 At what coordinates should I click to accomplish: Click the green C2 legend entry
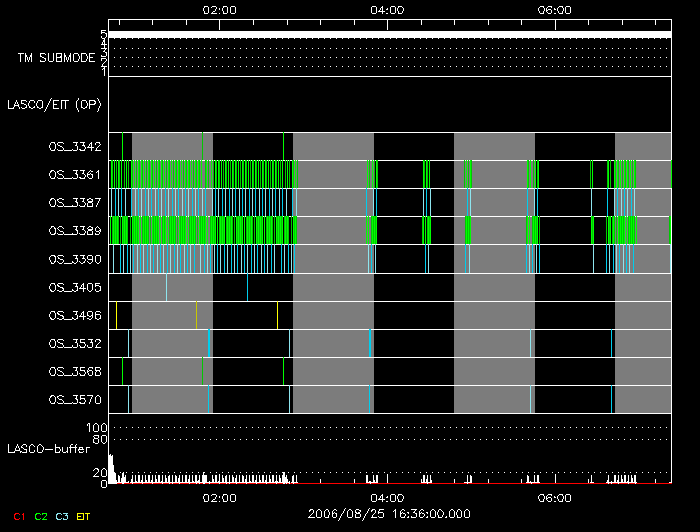tap(41, 517)
